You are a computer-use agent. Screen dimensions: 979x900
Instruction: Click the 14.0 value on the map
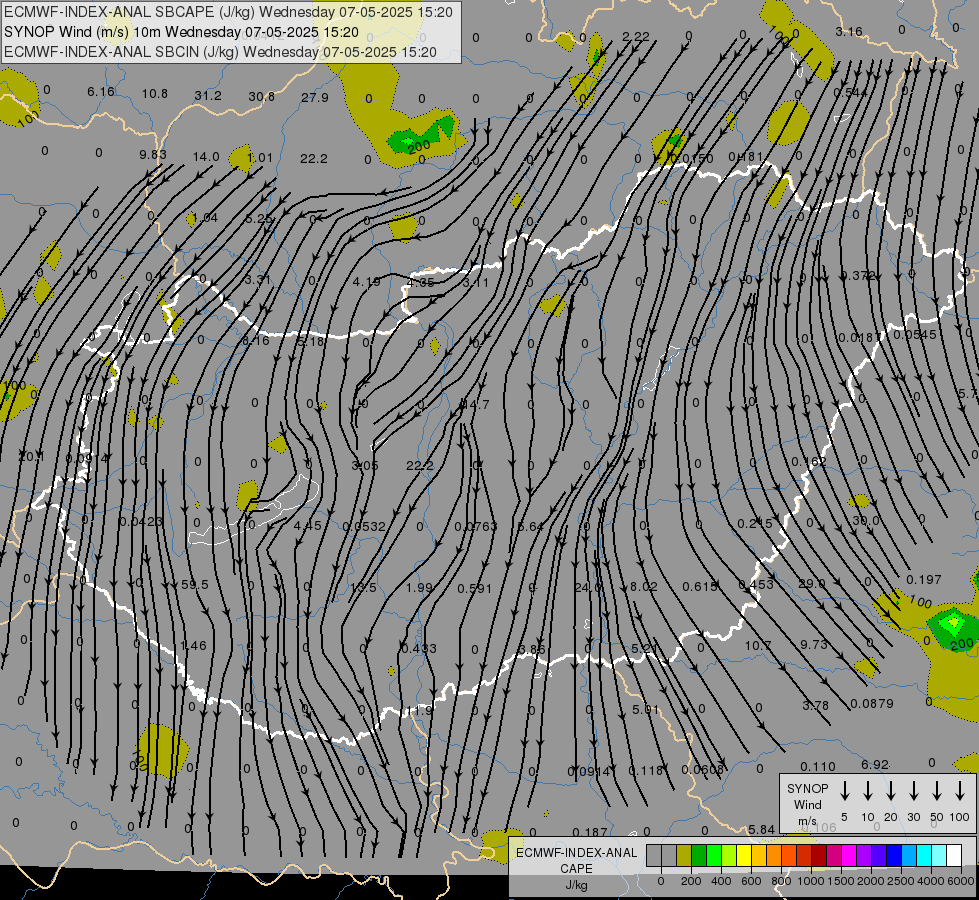206,157
